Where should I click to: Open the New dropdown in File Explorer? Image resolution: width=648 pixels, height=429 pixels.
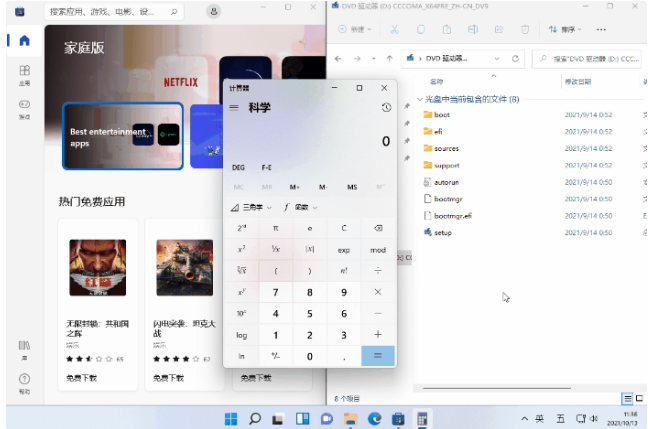tap(355, 29)
